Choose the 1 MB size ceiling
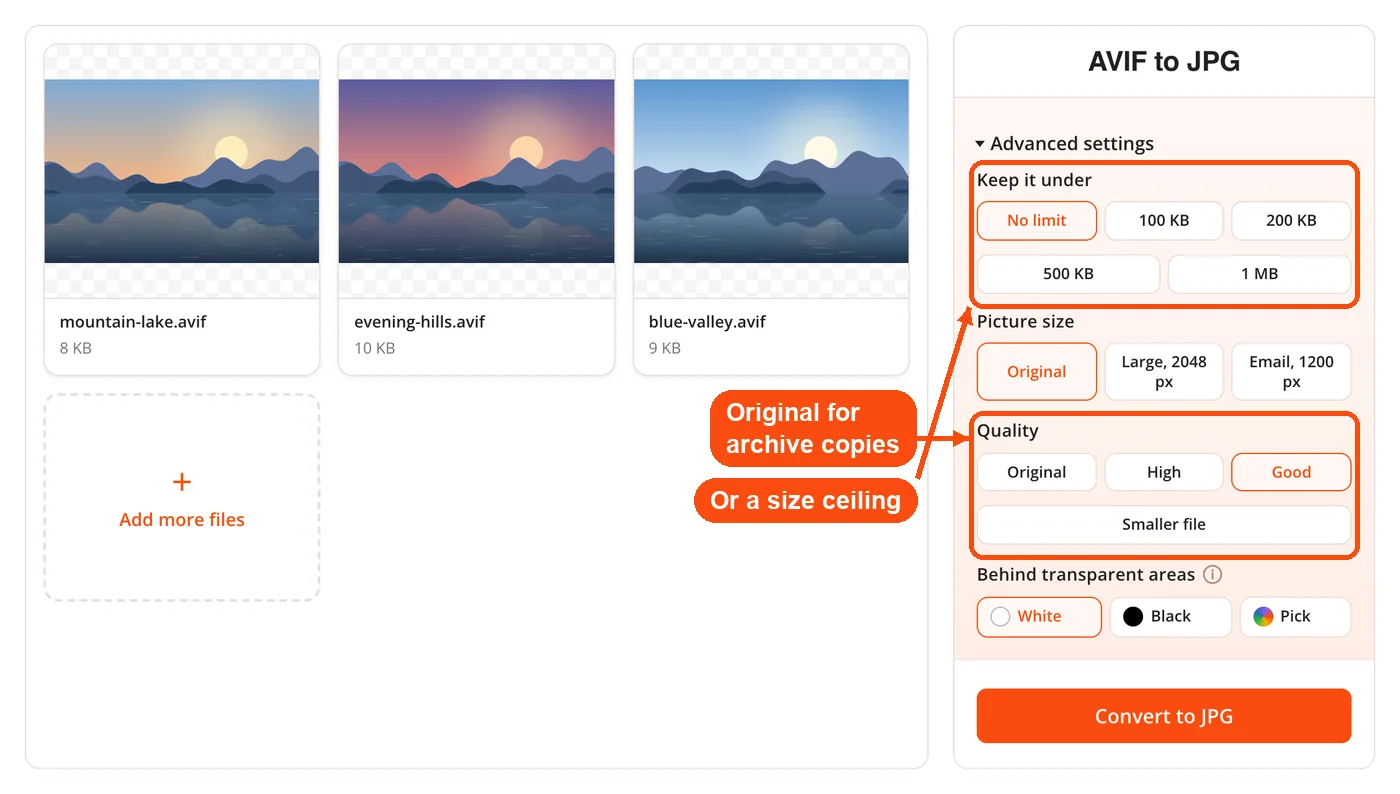The image size is (1400, 794). (x=1260, y=274)
